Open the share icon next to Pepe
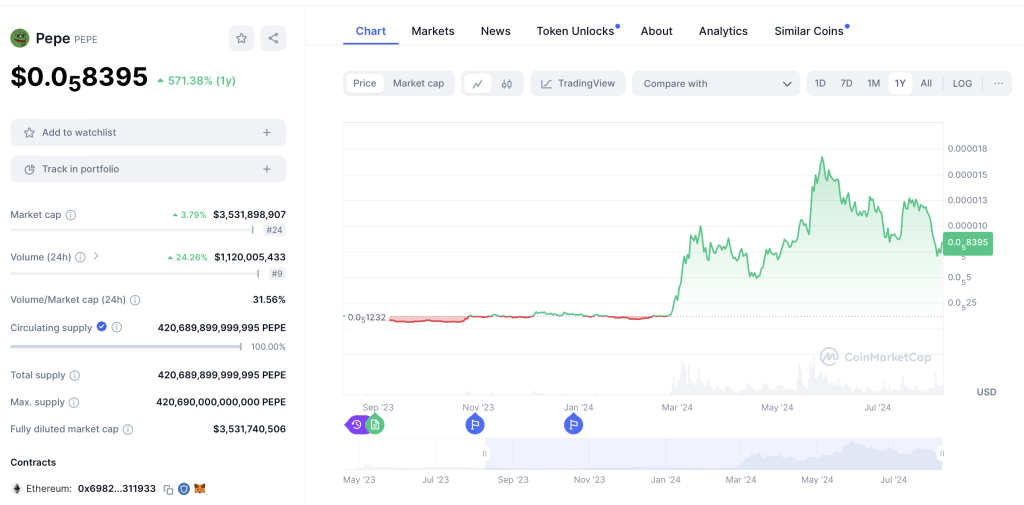Image resolution: width=1024 pixels, height=505 pixels. 273,38
